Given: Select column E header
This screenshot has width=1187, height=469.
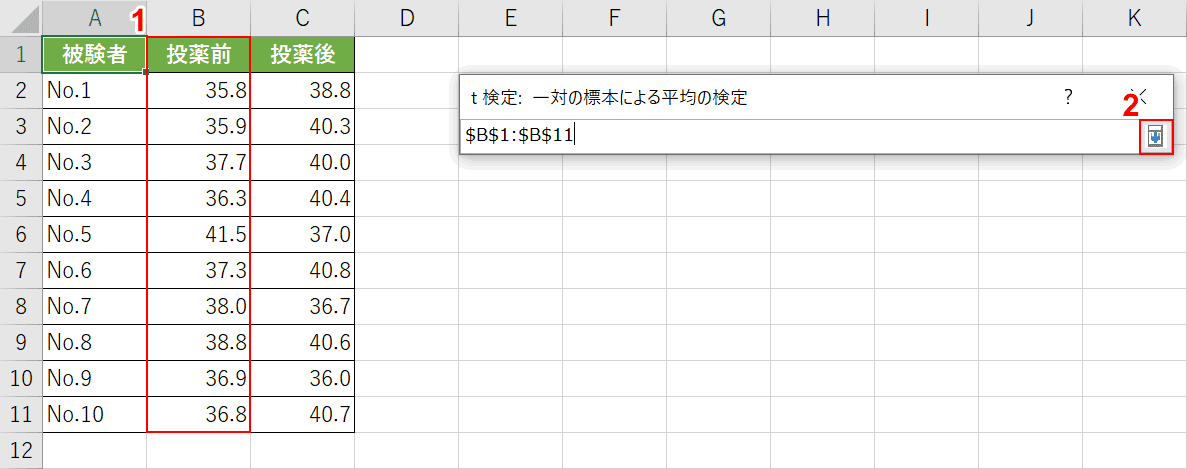Looking at the screenshot, I should (510, 17).
